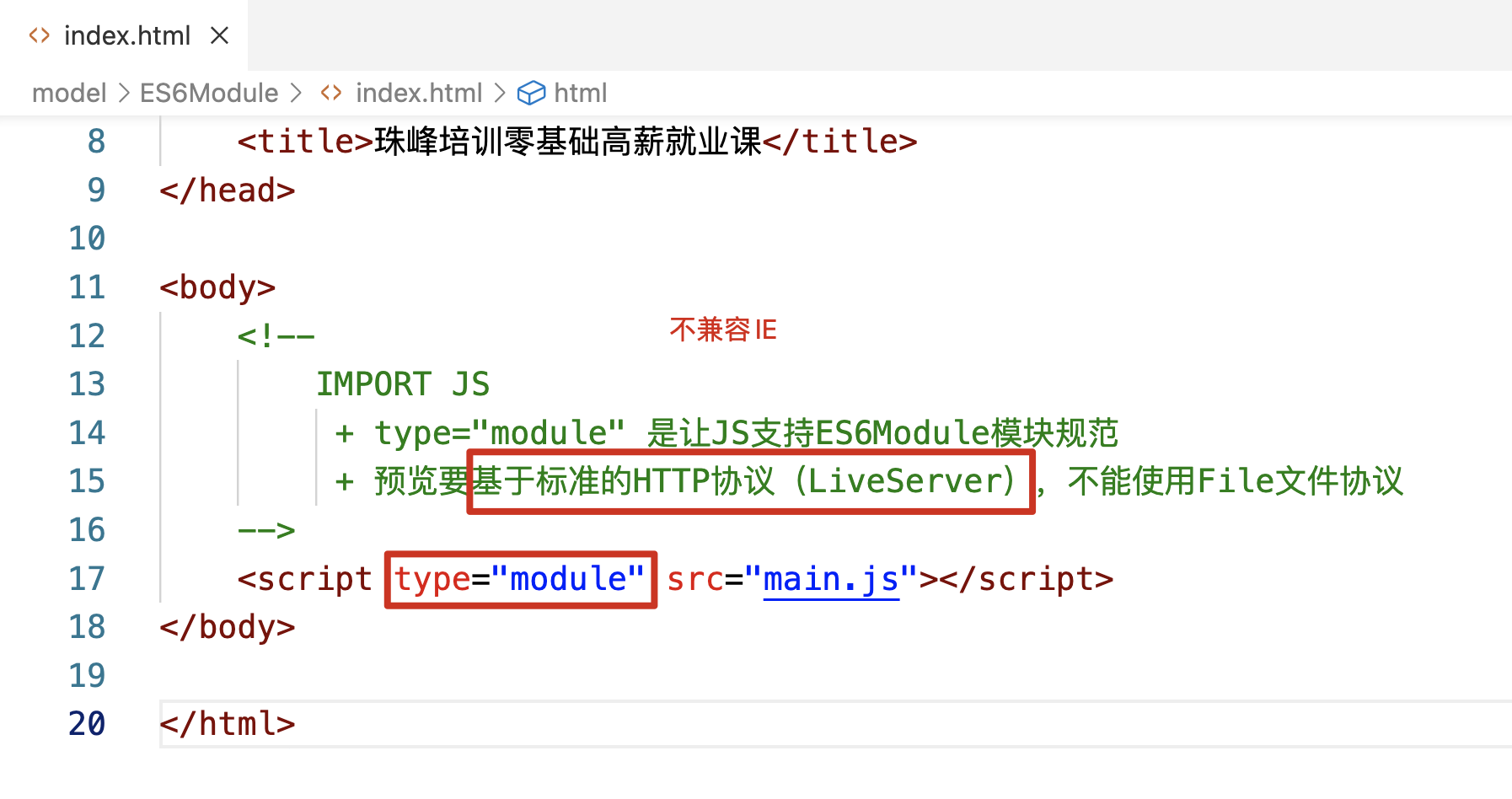Viewport: 1512px width, 799px height.
Task: Click the <script opening tag
Action: (x=305, y=579)
